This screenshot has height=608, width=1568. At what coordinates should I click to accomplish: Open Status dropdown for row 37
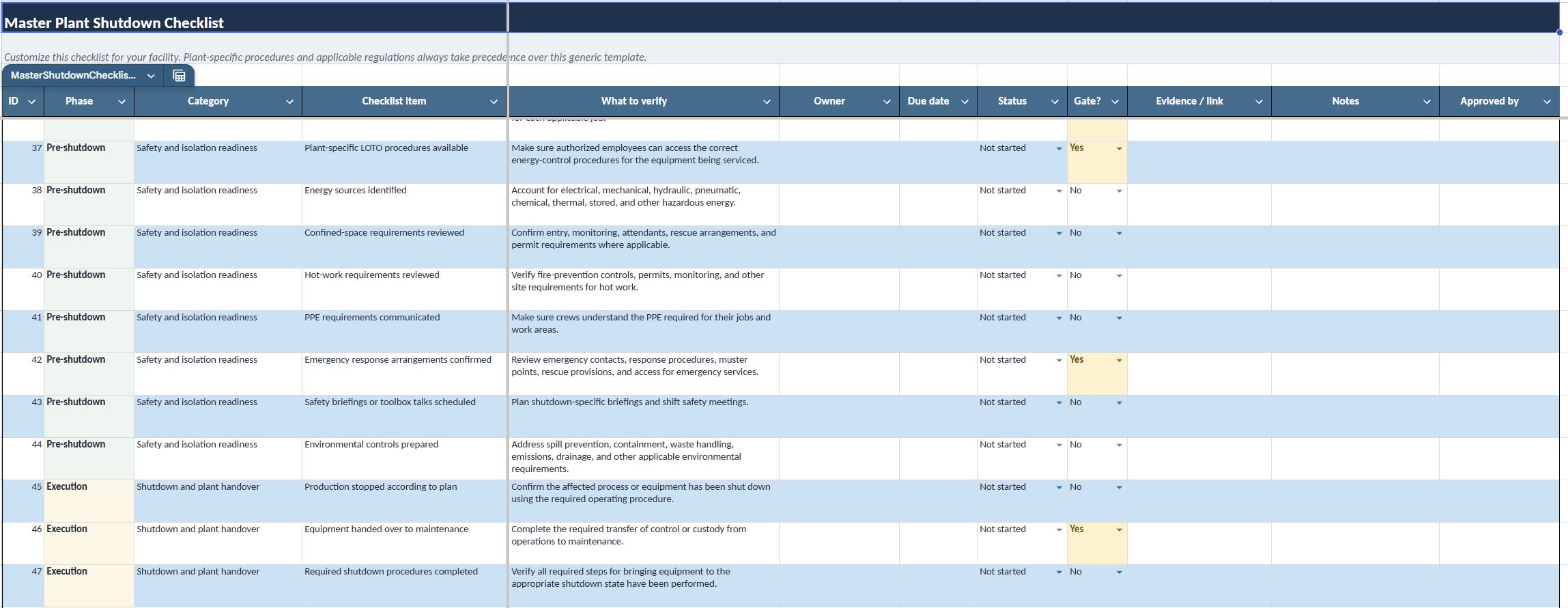(x=1059, y=149)
